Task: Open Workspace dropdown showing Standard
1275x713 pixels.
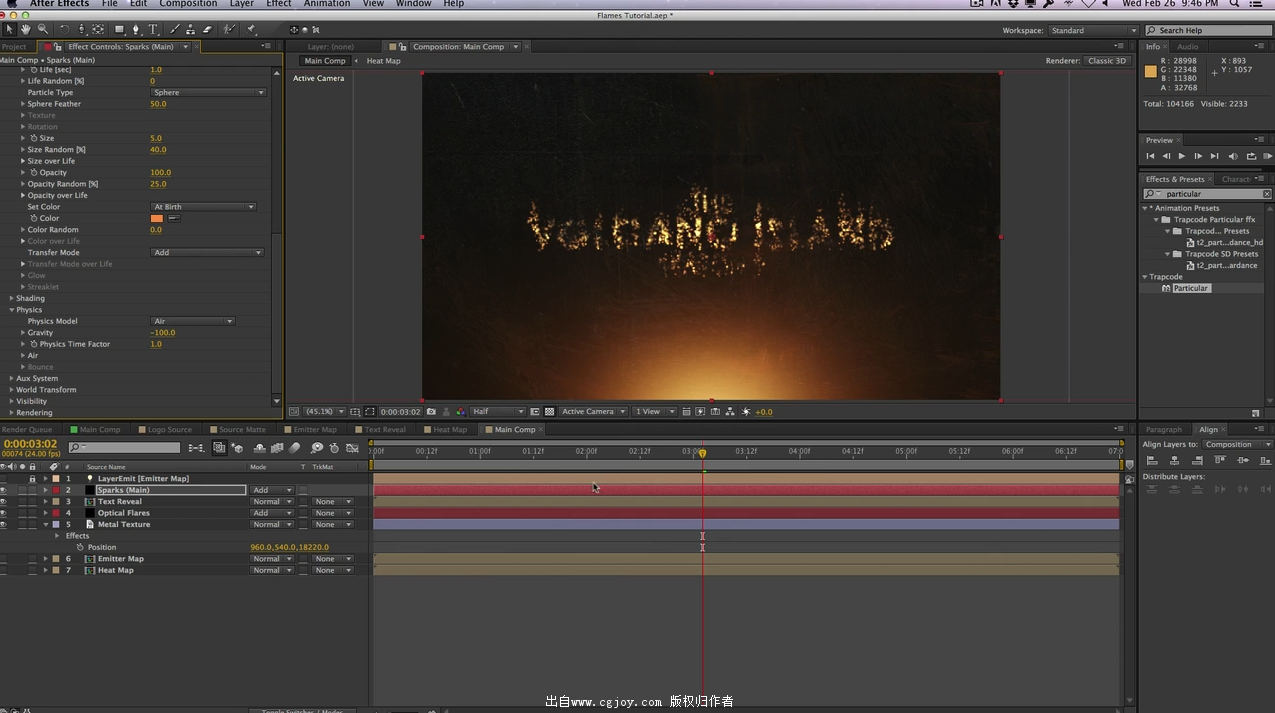Action: (x=1093, y=30)
